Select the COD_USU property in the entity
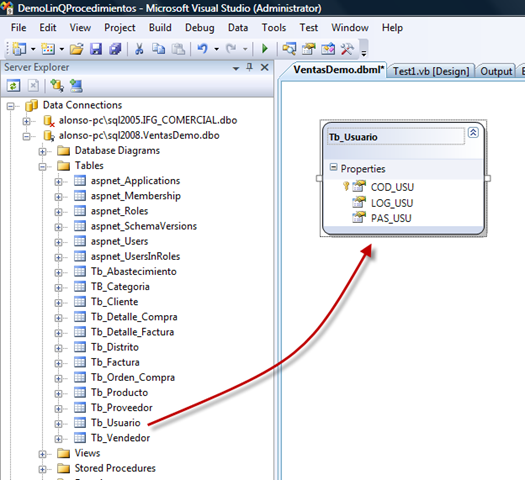The height and width of the screenshot is (480, 525). tap(392, 187)
